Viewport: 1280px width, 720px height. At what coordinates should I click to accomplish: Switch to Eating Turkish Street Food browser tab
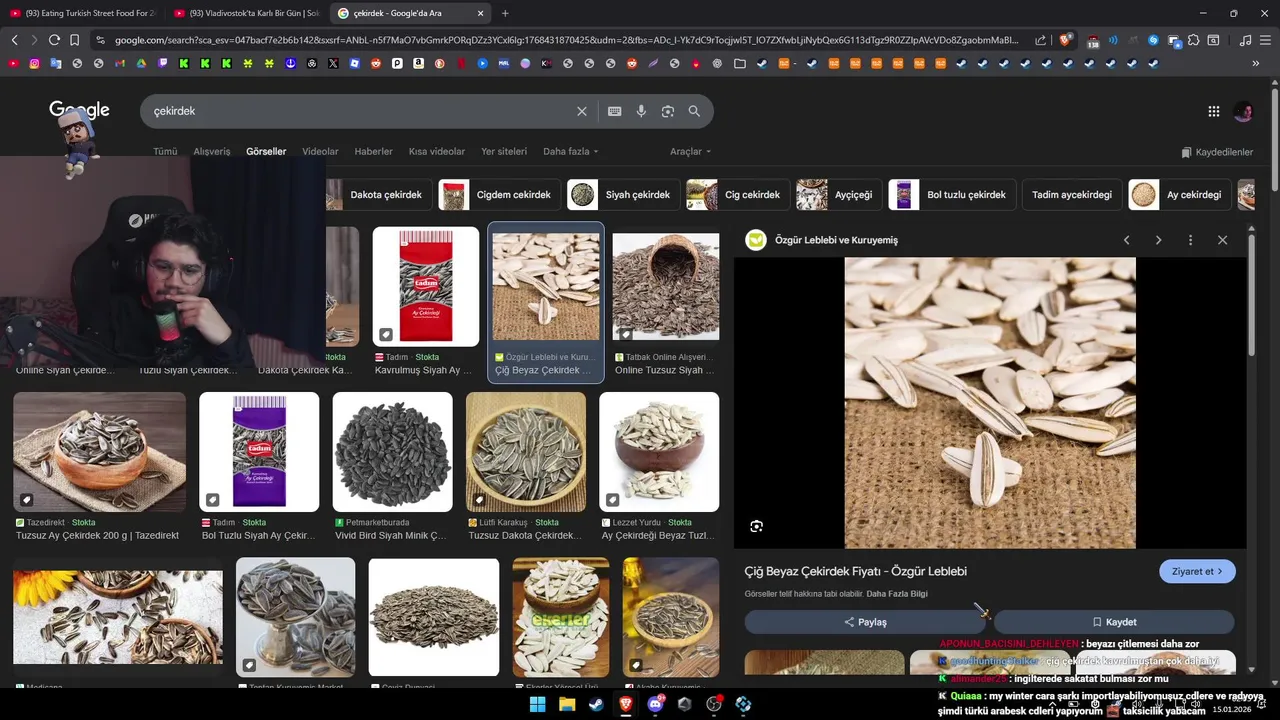82,13
